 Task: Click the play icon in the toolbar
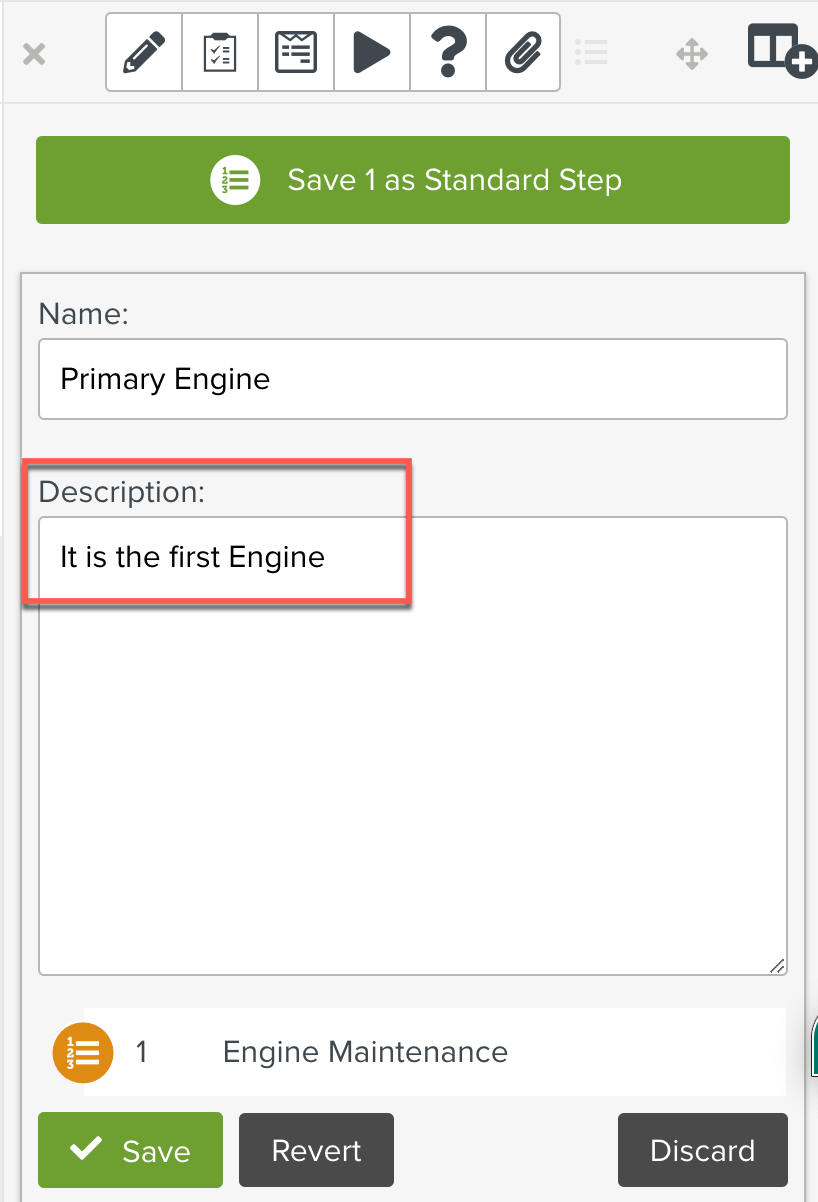371,52
